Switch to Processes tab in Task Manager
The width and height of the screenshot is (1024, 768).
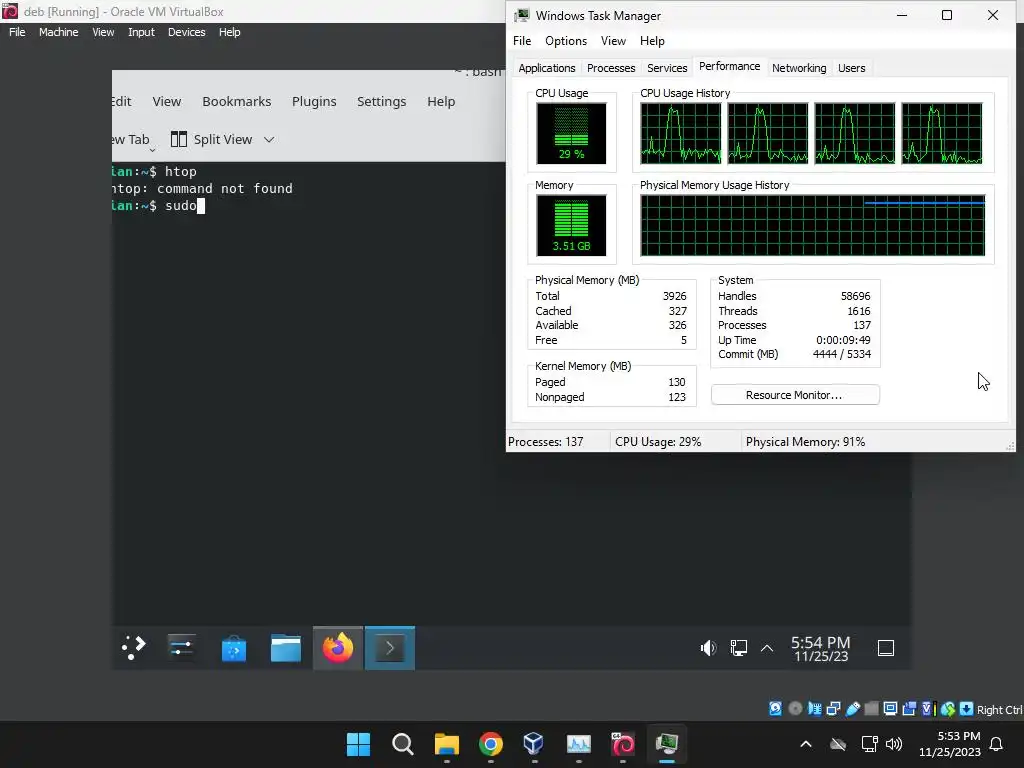(x=611, y=68)
